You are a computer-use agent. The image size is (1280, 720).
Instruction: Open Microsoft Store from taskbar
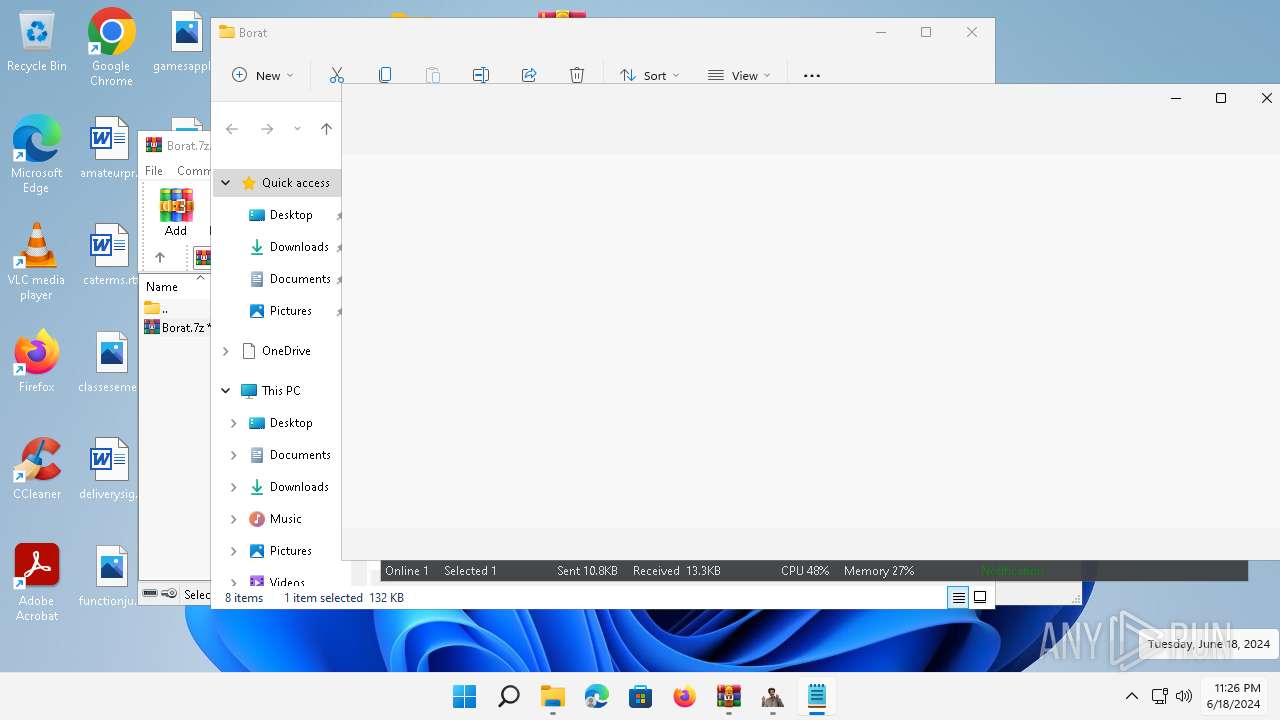[641, 696]
